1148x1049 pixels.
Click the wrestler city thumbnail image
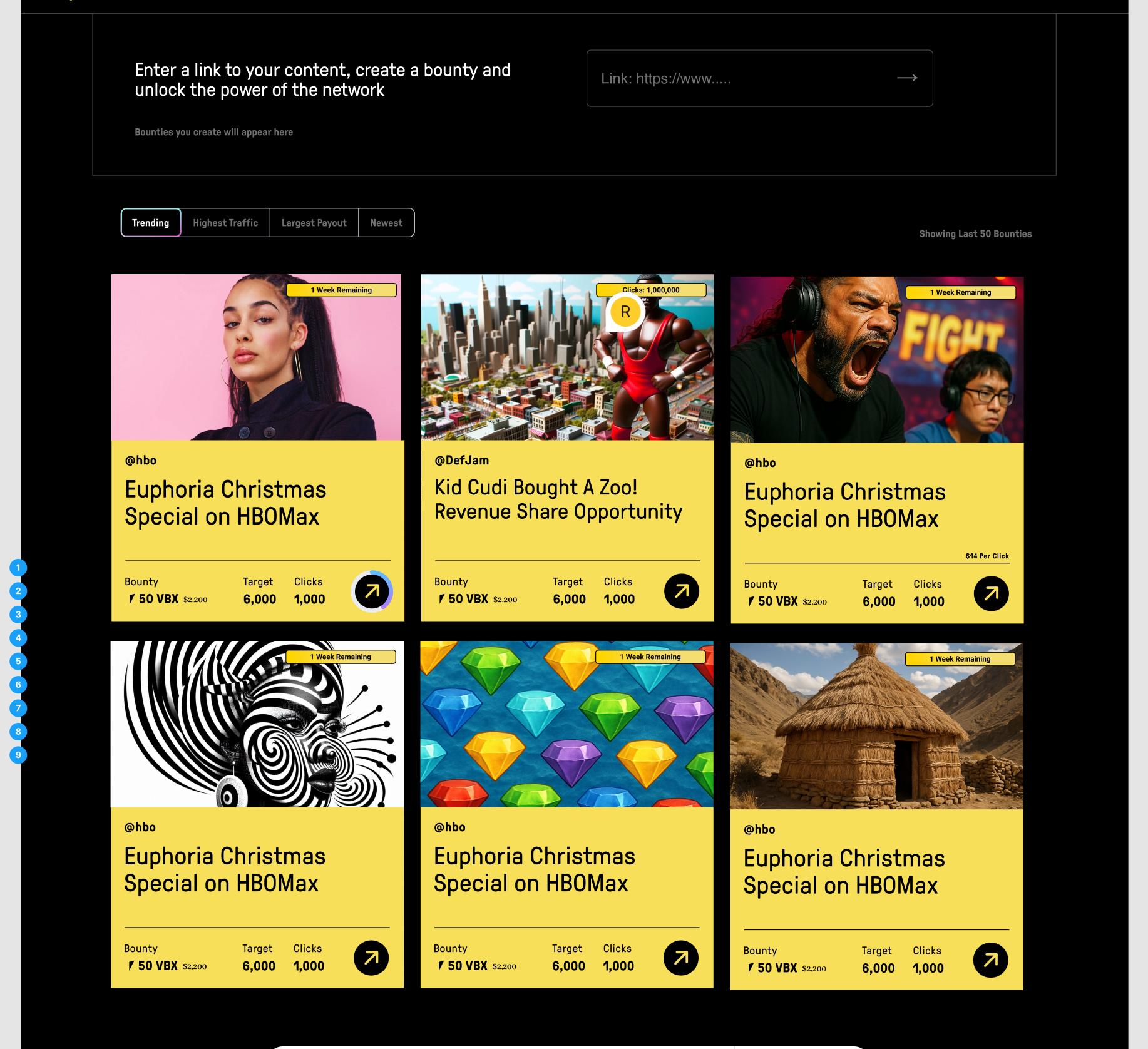click(567, 357)
